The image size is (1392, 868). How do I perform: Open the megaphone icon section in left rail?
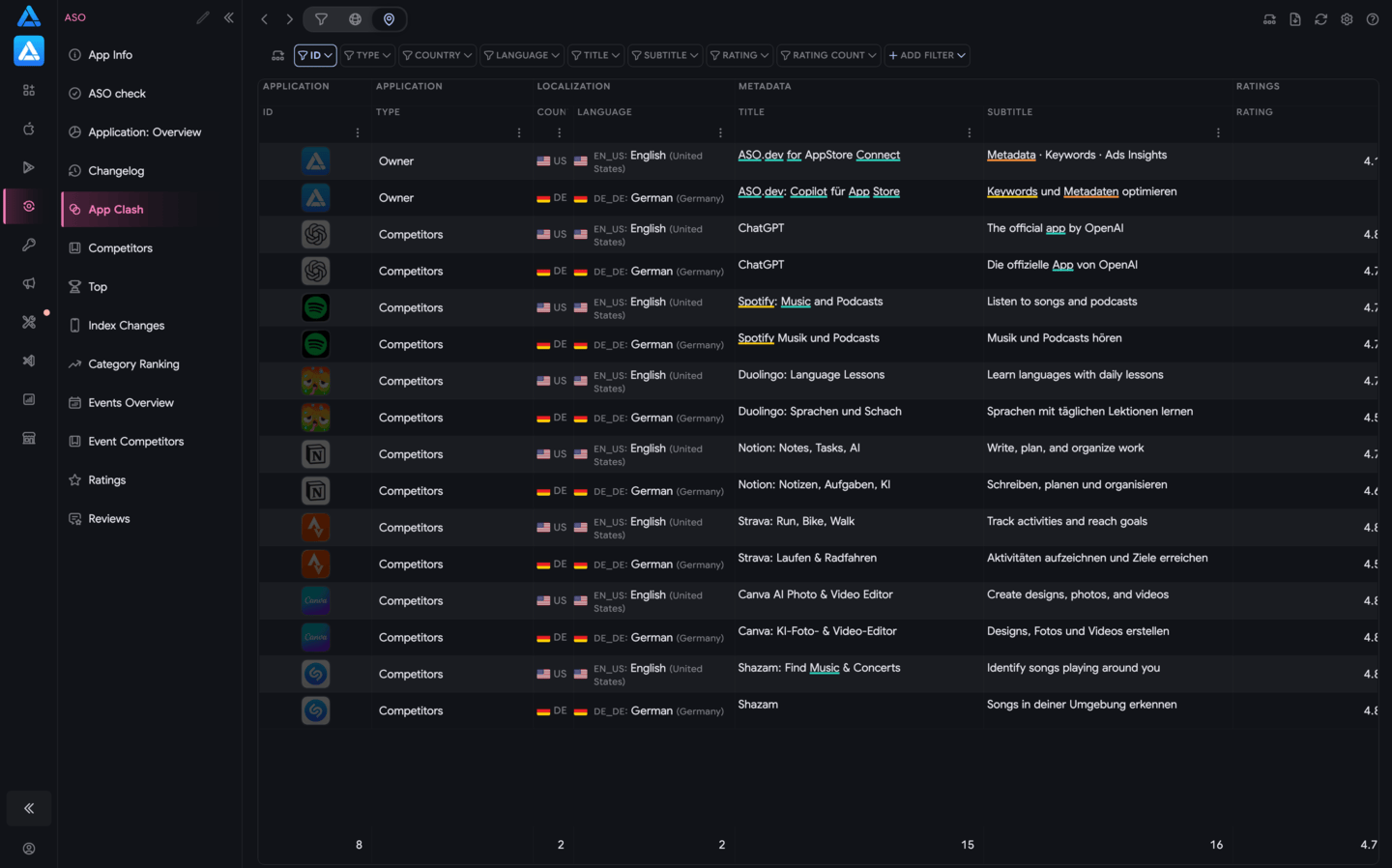(x=29, y=283)
